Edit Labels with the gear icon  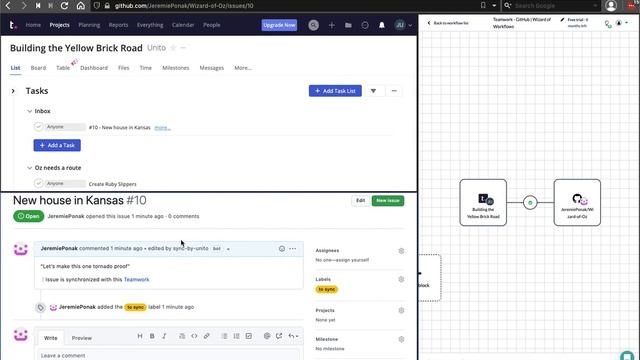[401, 280]
